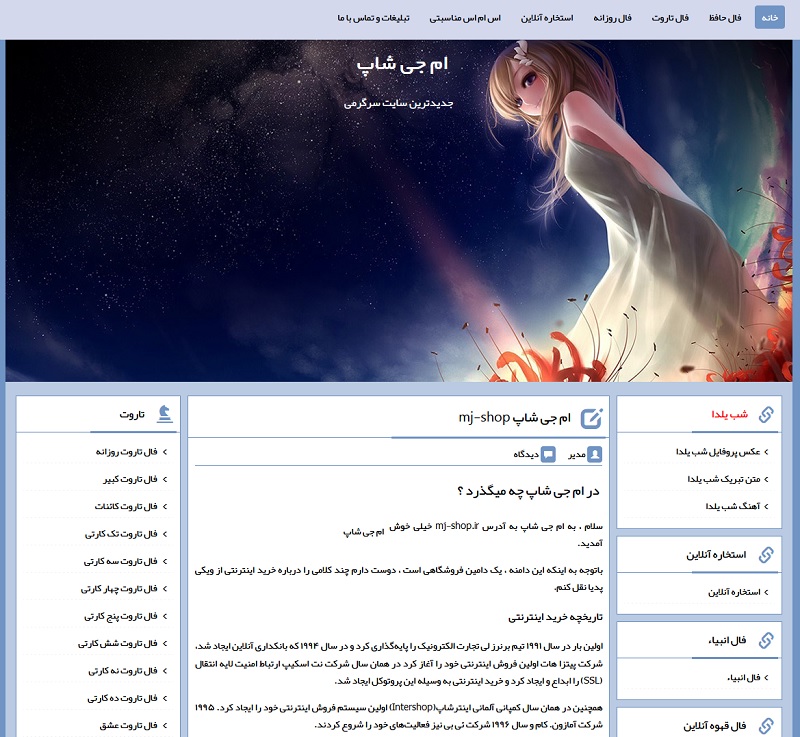Click the comment bubble icon beside دیدگاه
The image size is (800, 737).
click(x=548, y=454)
